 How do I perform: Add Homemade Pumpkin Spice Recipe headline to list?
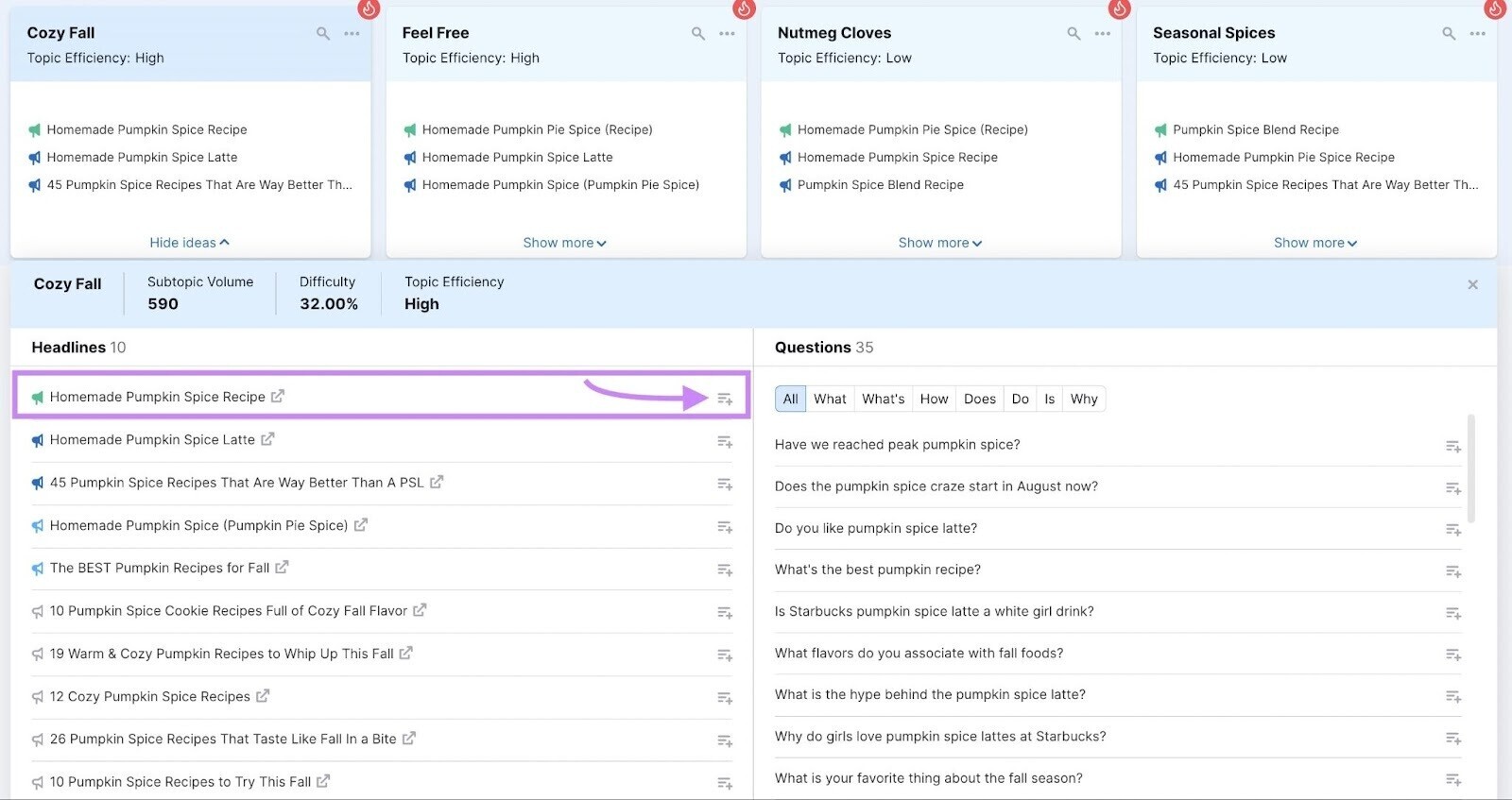725,399
